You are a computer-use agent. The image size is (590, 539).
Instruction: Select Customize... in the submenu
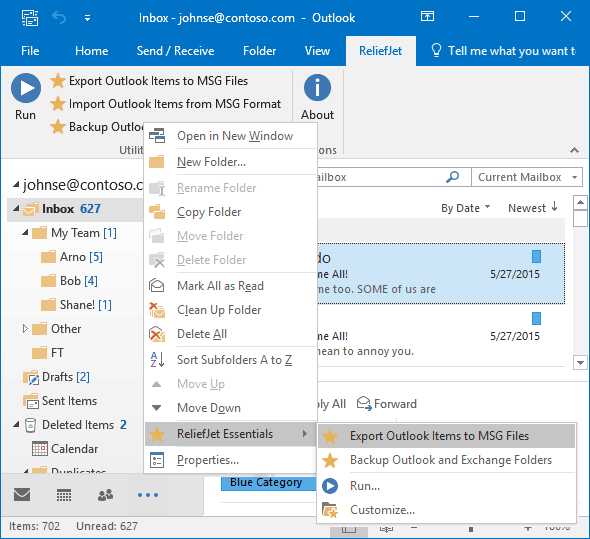pos(446,510)
